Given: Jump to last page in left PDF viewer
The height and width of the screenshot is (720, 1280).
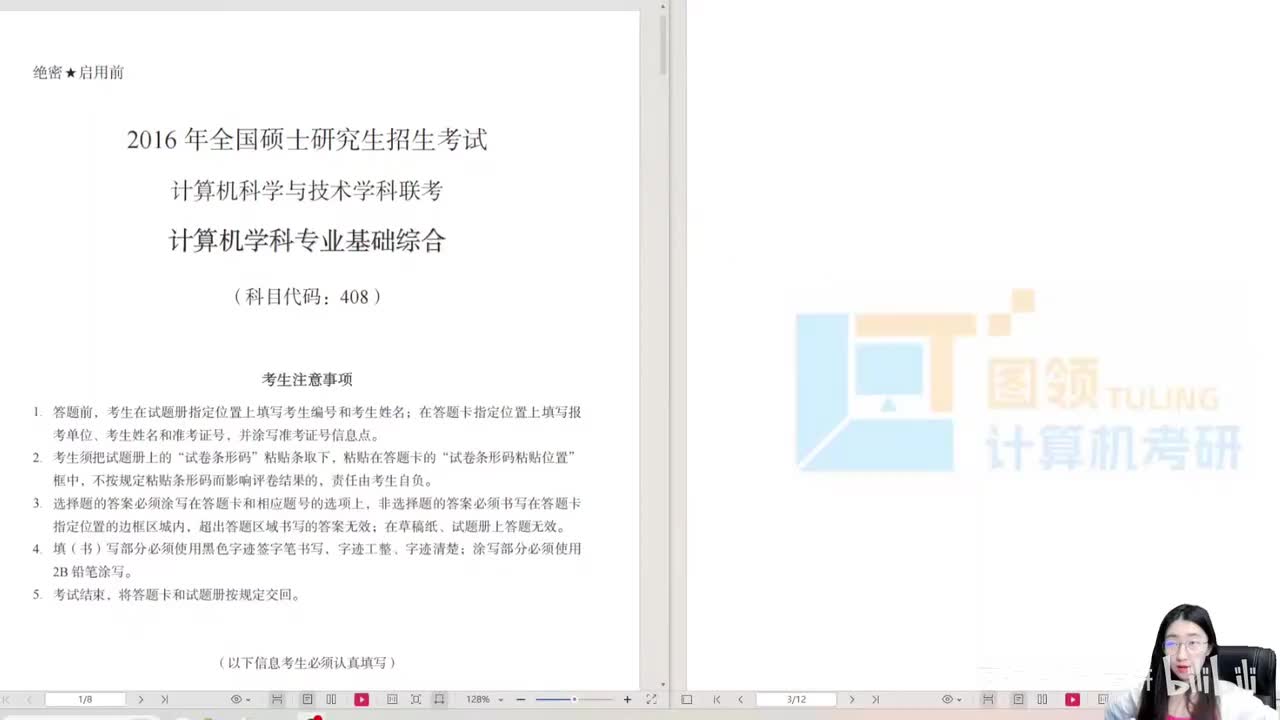Looking at the screenshot, I should (164, 700).
